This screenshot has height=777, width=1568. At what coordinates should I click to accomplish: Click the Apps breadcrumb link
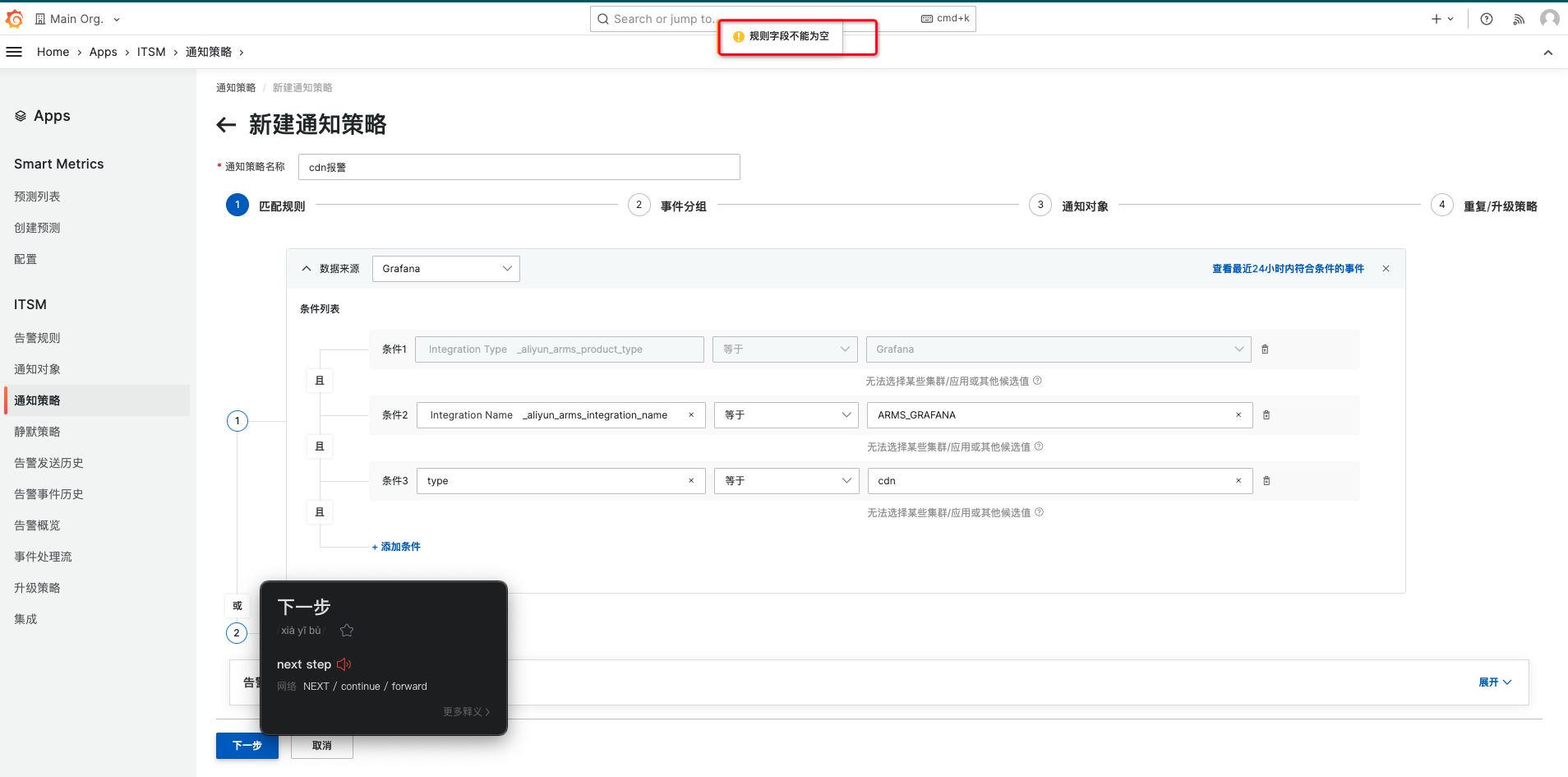(104, 52)
